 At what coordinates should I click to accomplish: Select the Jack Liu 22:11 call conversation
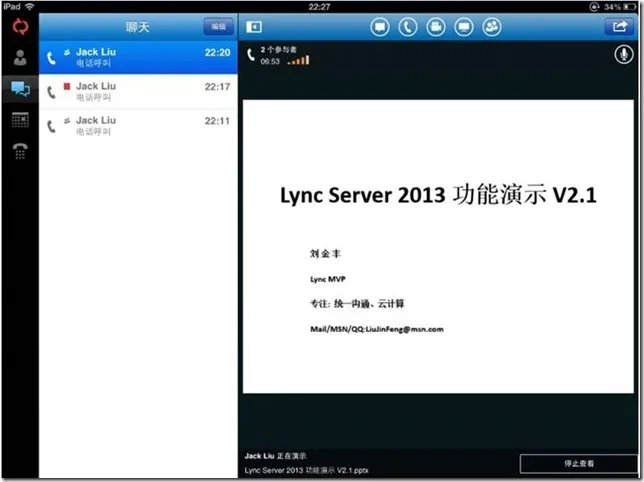138,125
